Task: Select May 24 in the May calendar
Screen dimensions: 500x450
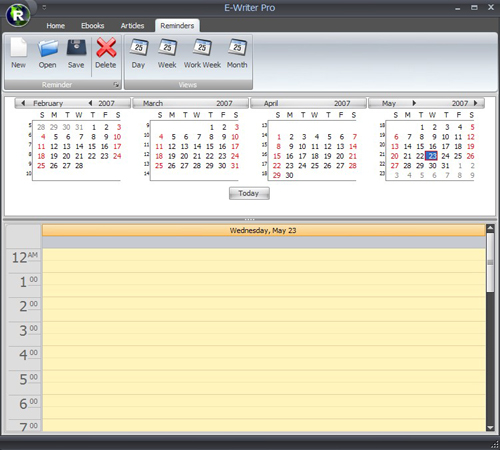Action: [445, 156]
